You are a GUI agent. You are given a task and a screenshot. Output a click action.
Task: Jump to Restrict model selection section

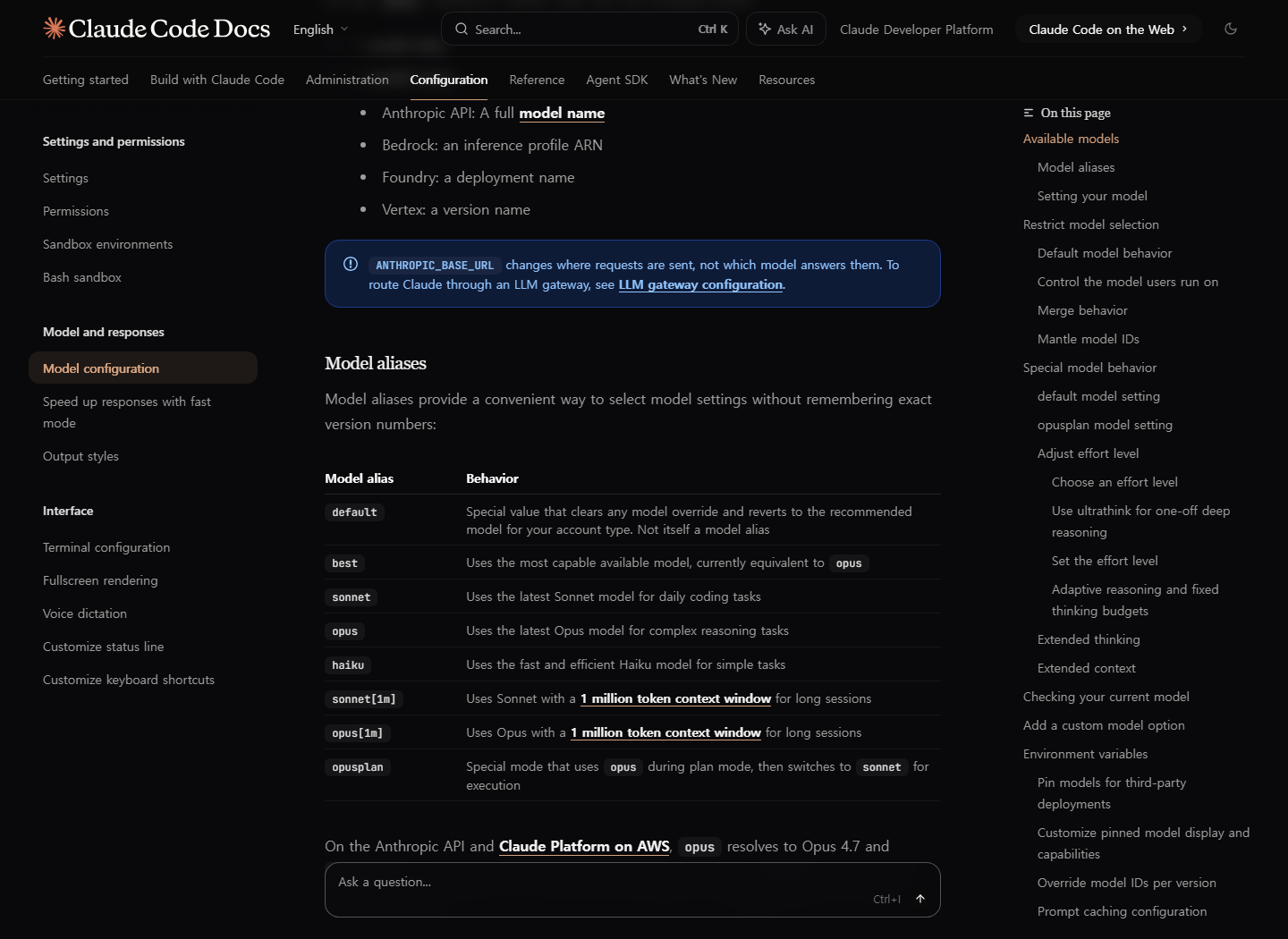(1091, 224)
